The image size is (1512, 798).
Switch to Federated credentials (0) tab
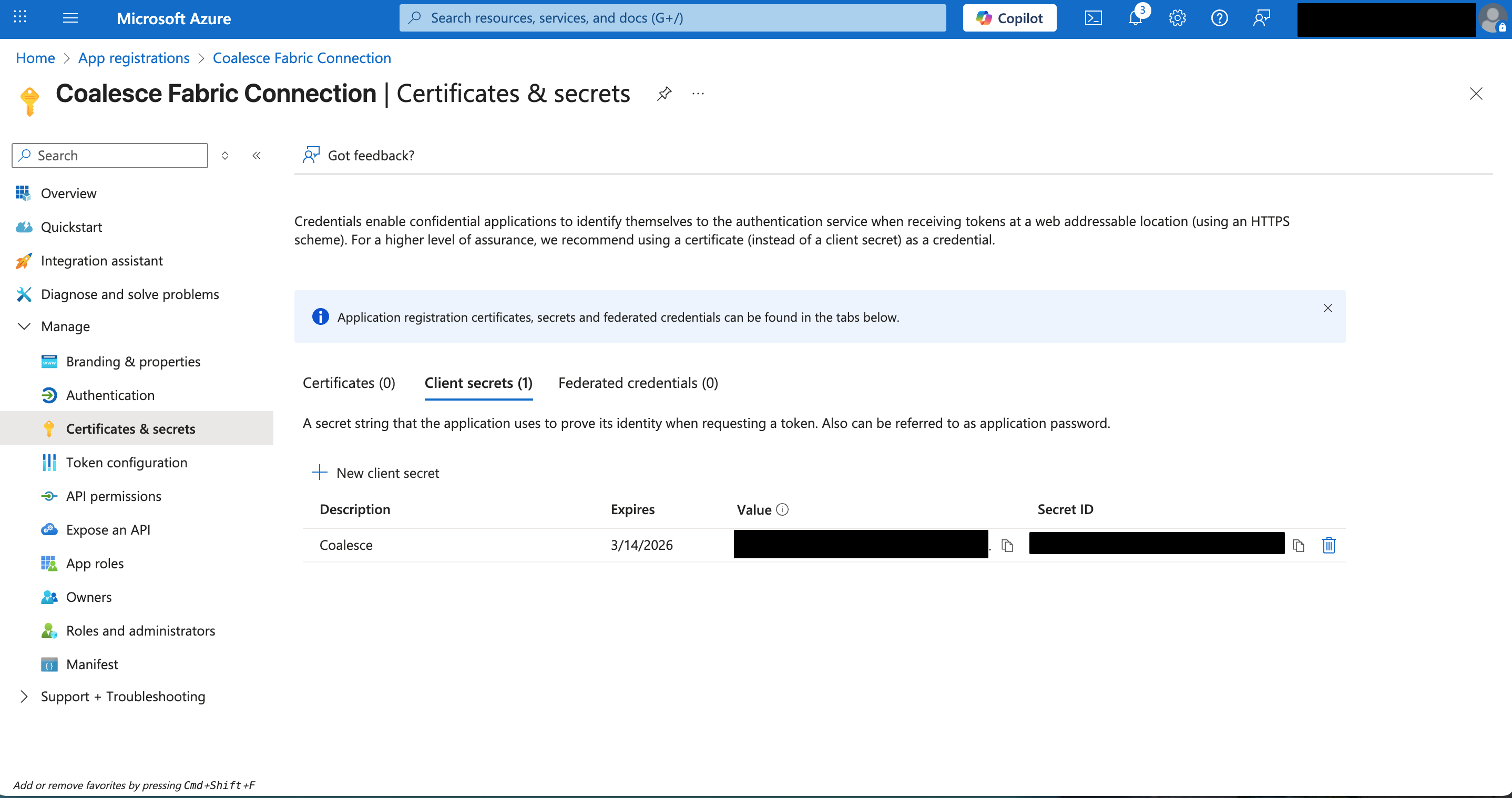click(x=638, y=383)
